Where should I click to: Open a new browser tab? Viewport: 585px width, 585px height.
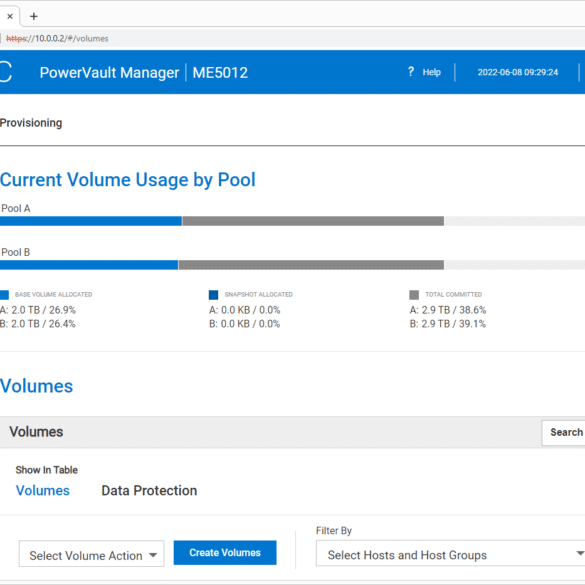[34, 16]
